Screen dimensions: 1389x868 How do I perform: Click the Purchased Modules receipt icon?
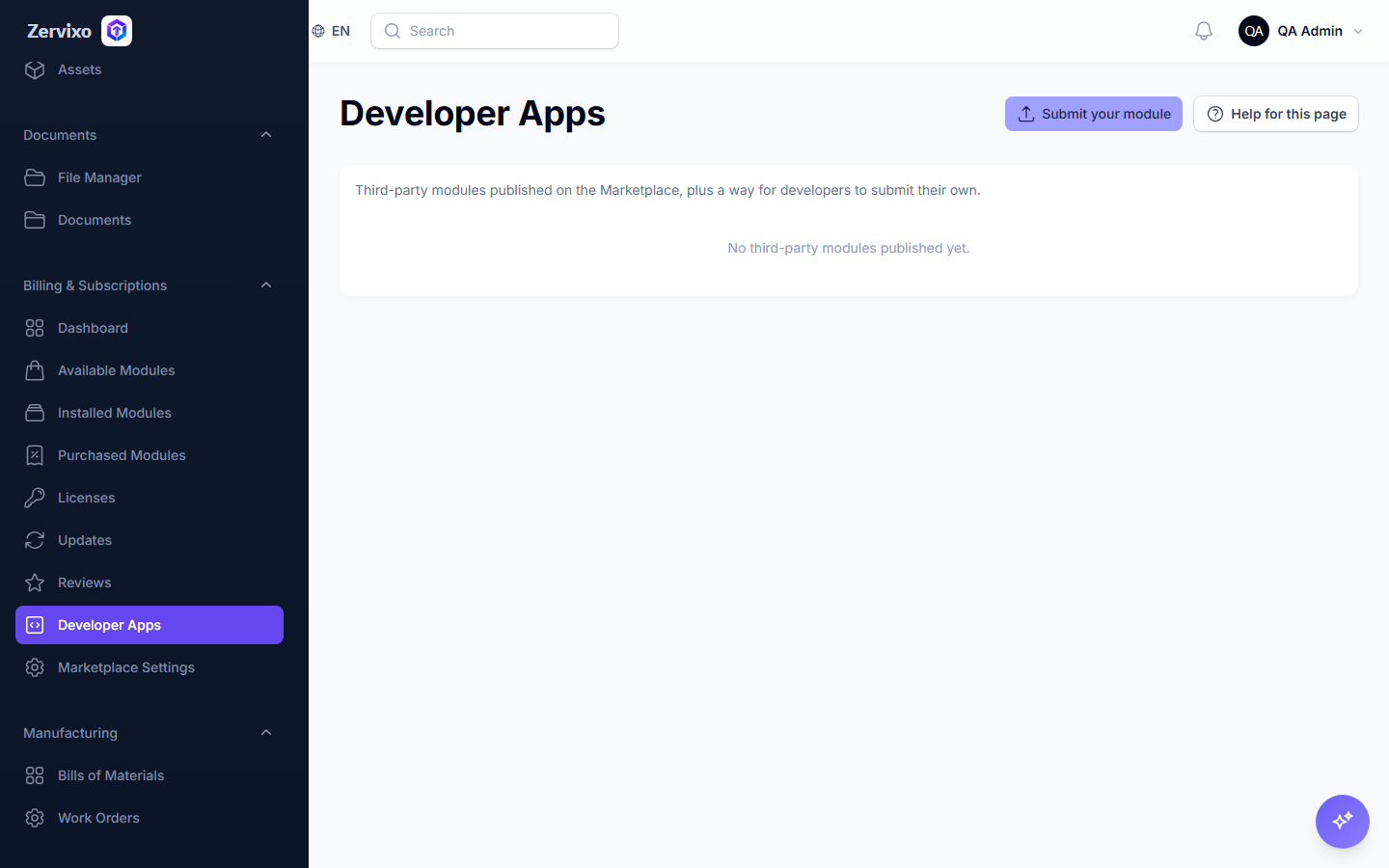click(35, 455)
